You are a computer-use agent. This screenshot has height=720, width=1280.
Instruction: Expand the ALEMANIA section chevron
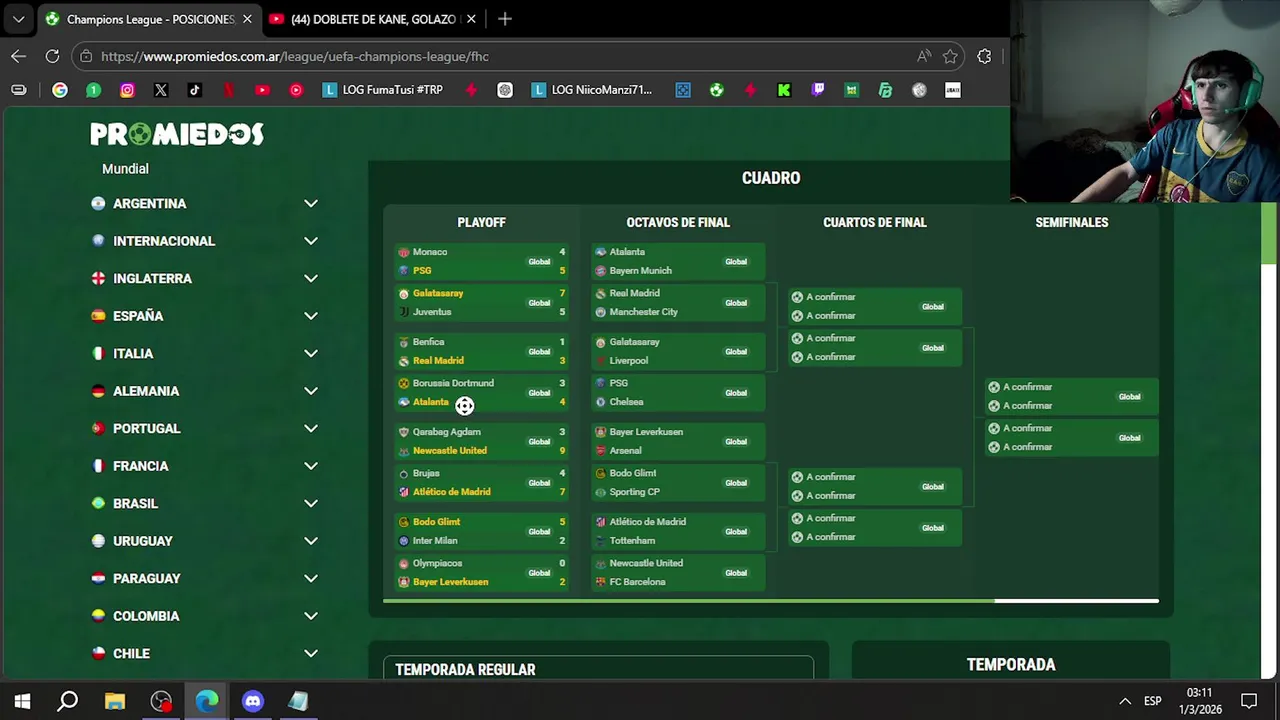(311, 391)
